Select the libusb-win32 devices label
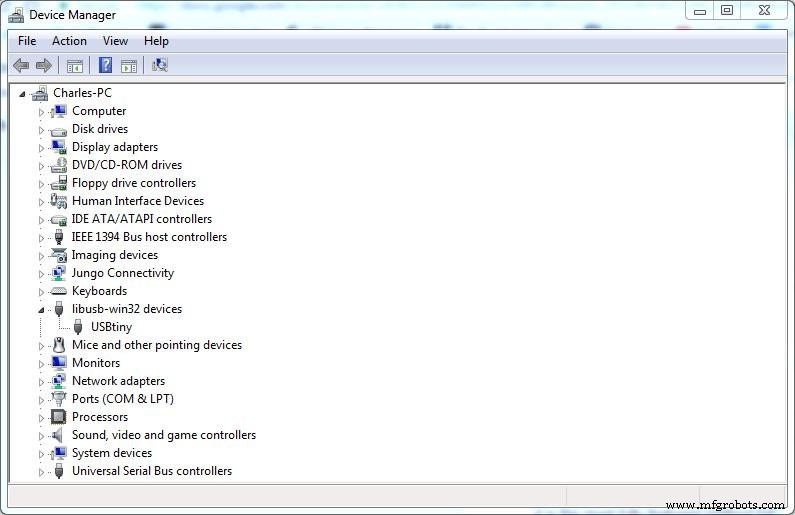The image size is (795, 515). tap(127, 309)
